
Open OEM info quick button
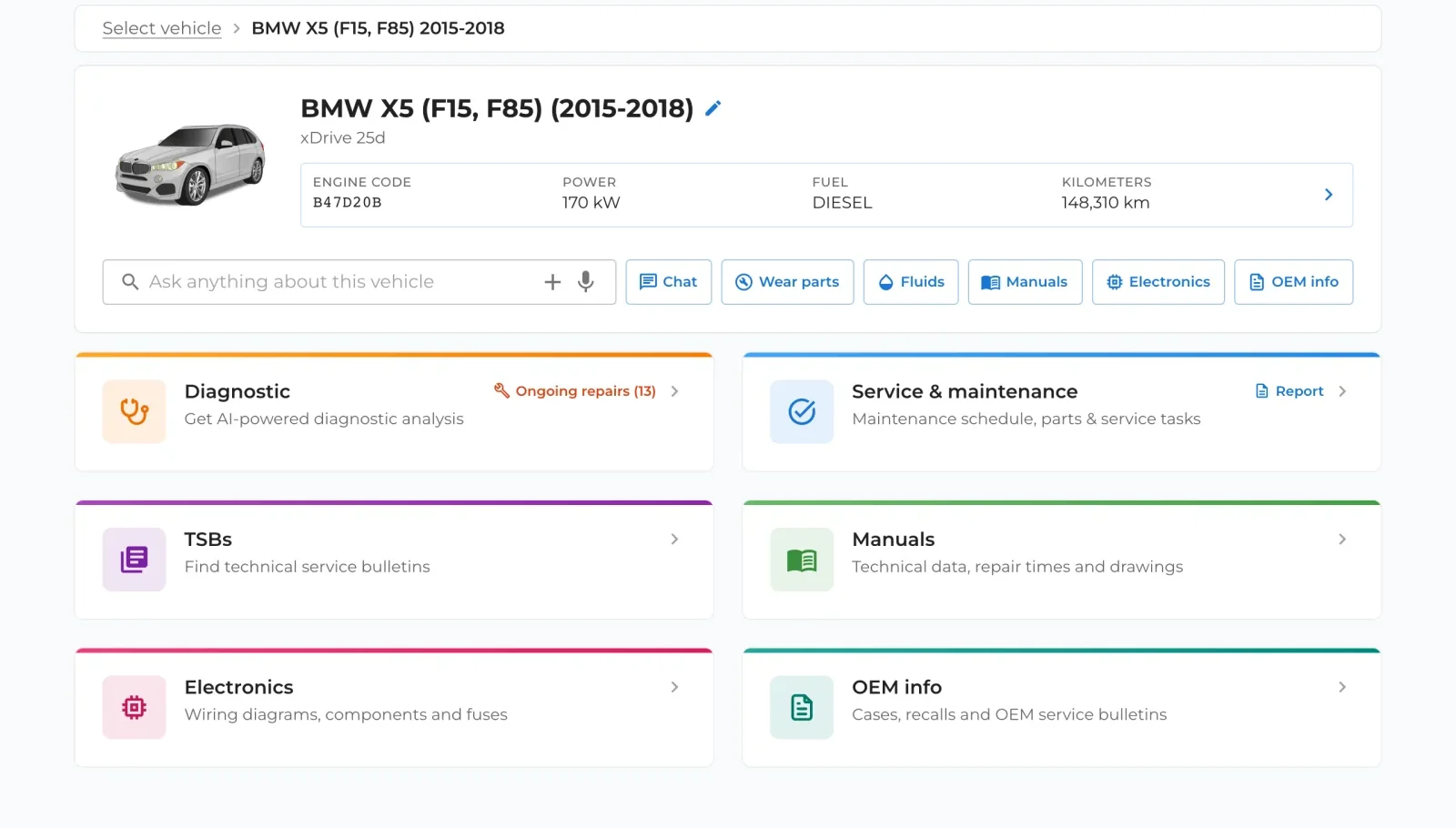coord(1293,282)
